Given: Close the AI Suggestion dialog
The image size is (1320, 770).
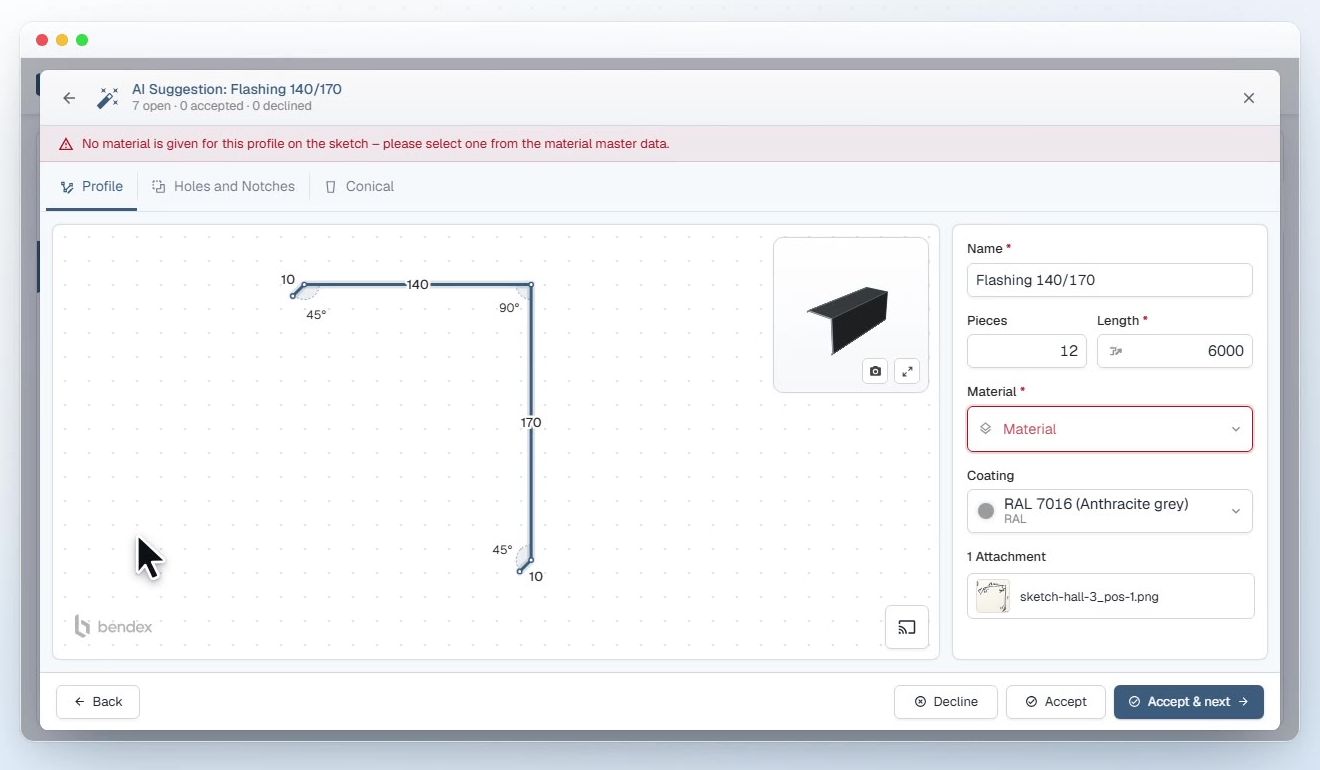Looking at the screenshot, I should tap(1249, 98).
